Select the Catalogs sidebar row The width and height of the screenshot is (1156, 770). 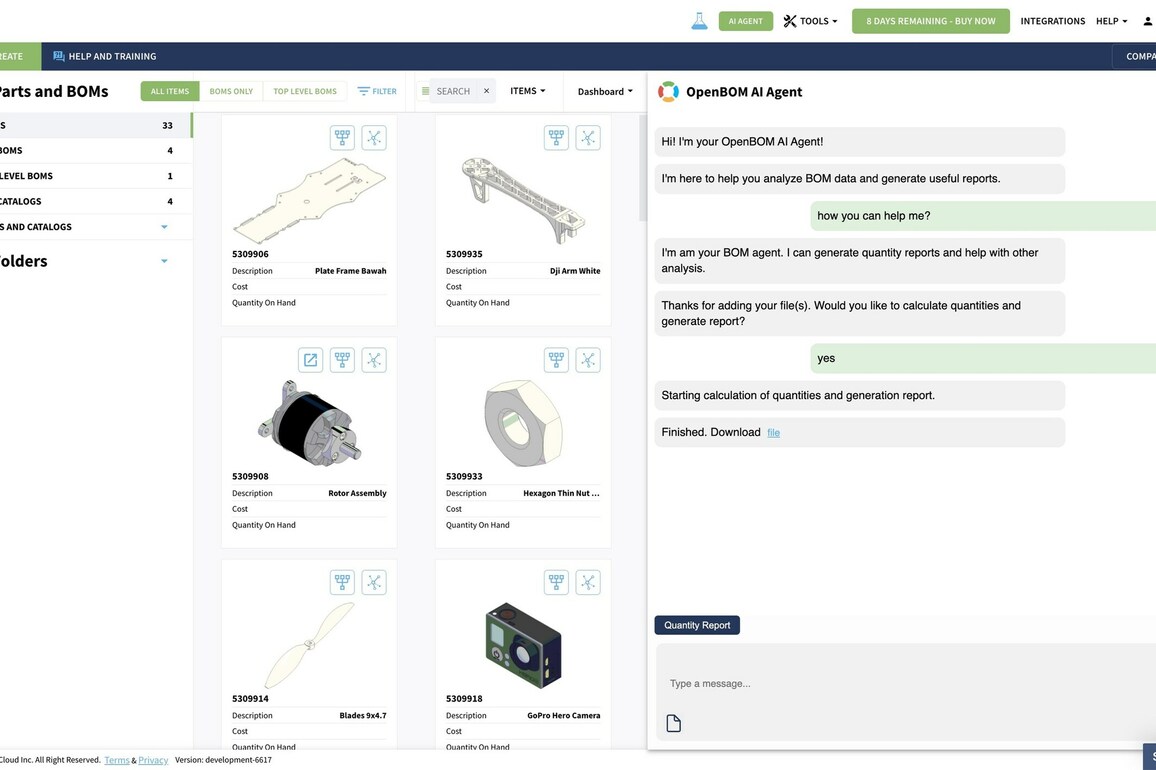click(95, 201)
